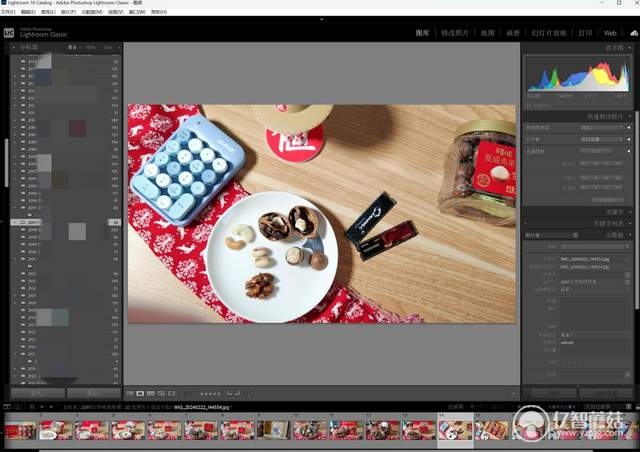Screen dimensions: 640x452
Task: Open the 元数据(M) menu in the menu bar
Action: tap(92, 12)
